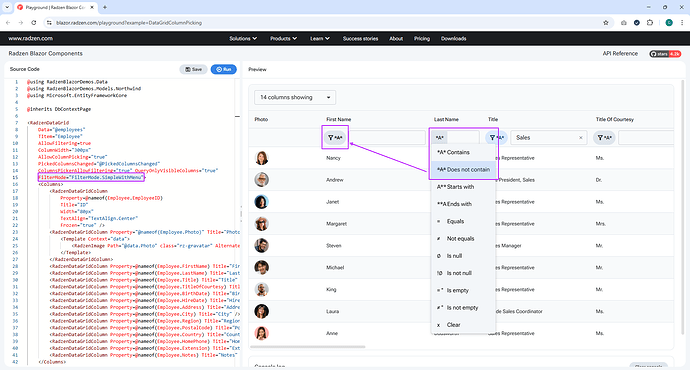Open the 14 columns showing picker
690x370 pixels.
(x=295, y=97)
